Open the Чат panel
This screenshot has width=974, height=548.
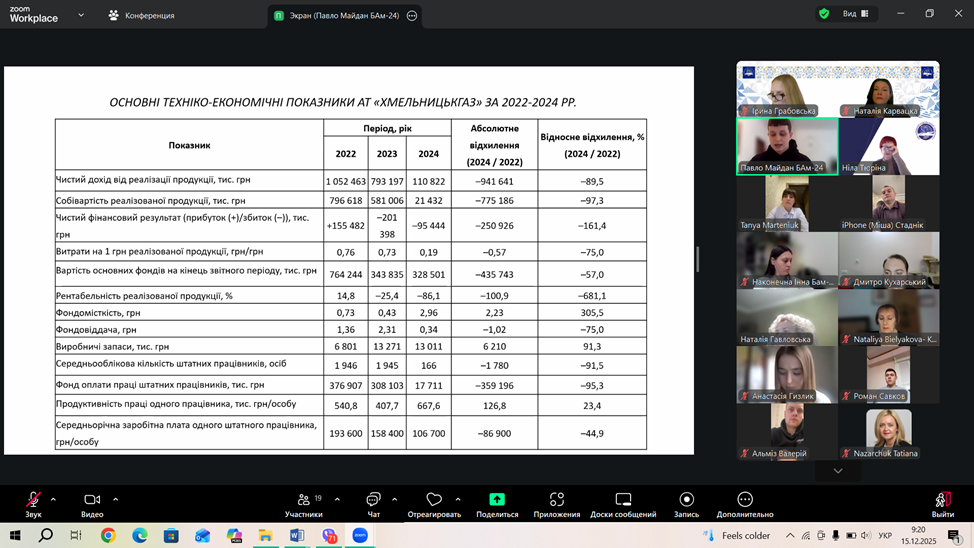[373, 500]
